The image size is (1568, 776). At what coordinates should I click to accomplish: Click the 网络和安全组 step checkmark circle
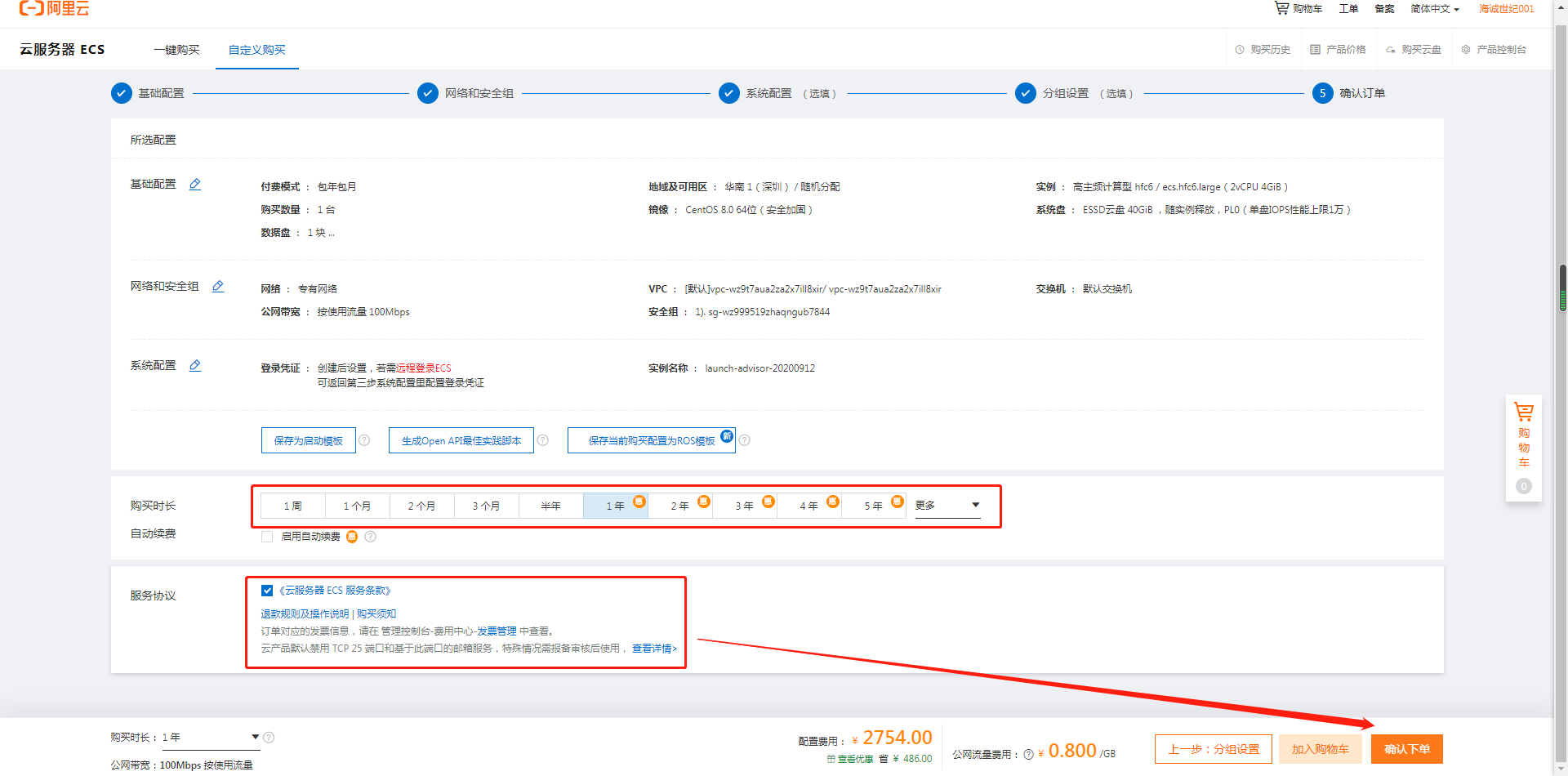tap(428, 93)
